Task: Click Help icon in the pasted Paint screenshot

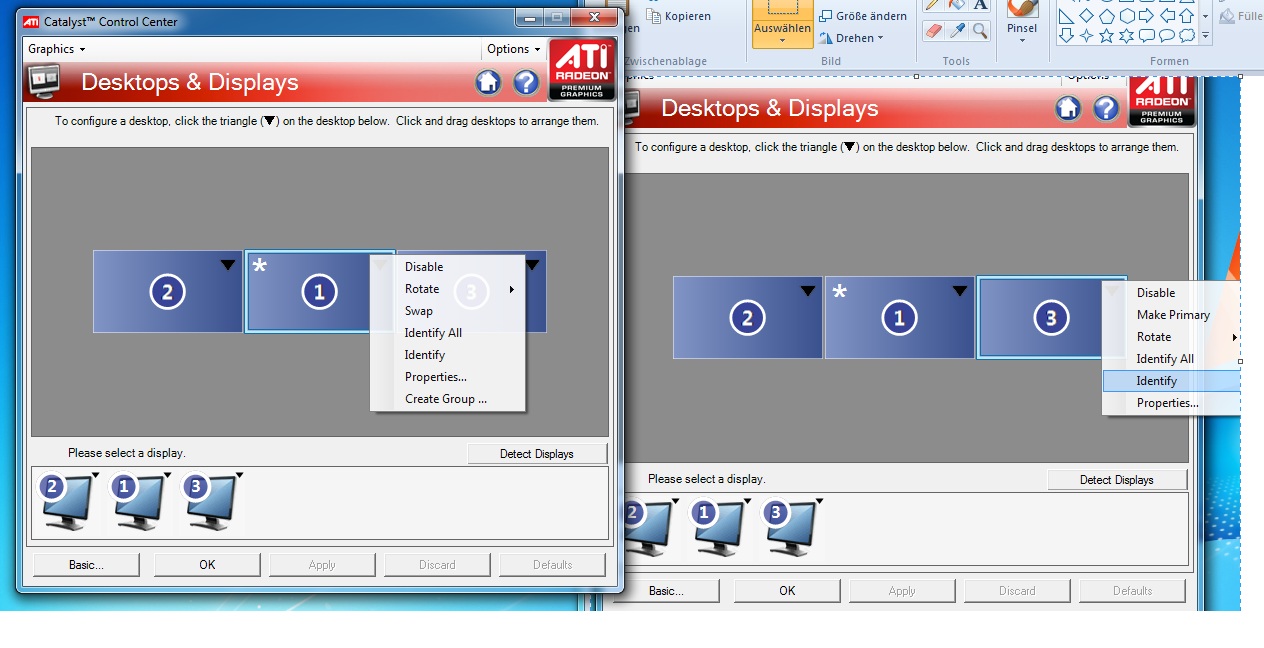Action: (1106, 108)
